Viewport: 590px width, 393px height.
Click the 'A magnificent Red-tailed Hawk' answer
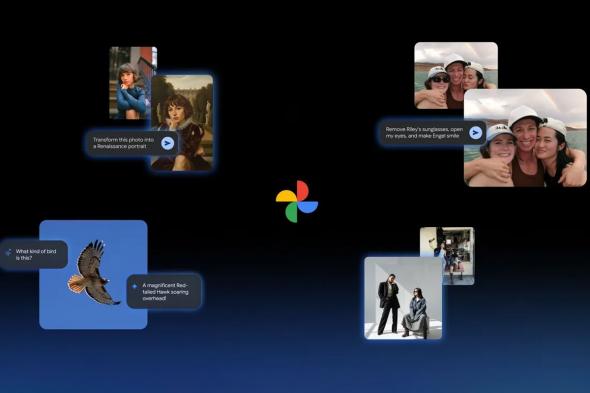tap(165, 292)
